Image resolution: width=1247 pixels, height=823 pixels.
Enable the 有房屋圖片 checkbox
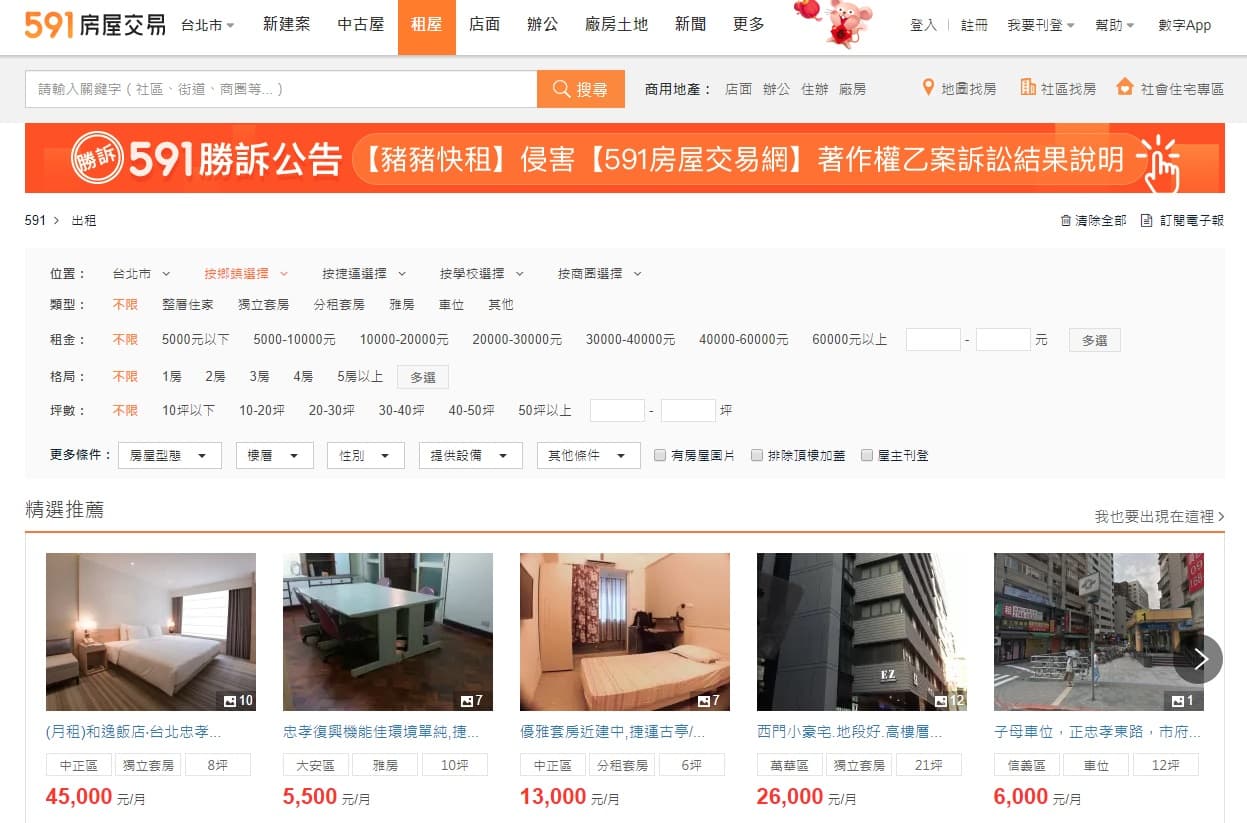pyautogui.click(x=660, y=455)
